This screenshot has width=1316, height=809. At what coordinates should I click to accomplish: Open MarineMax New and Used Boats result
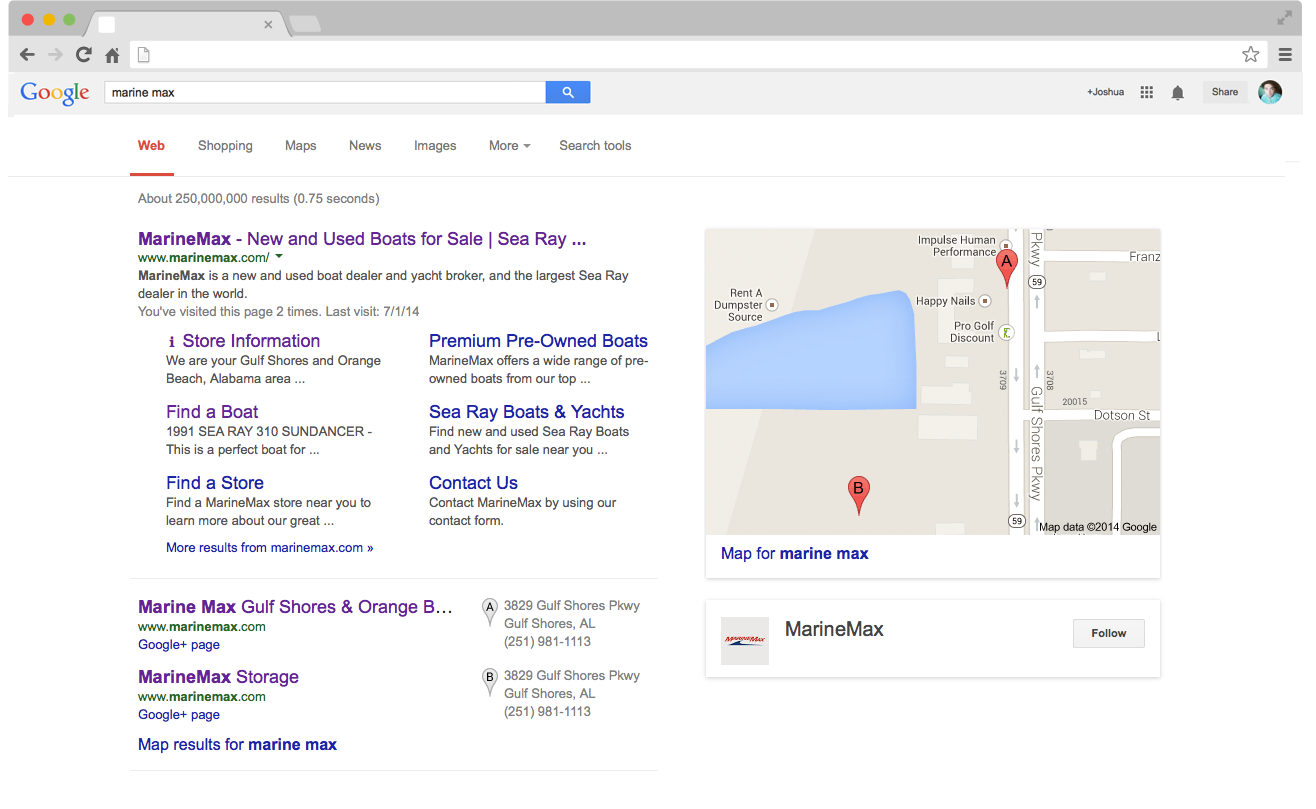[x=362, y=239]
